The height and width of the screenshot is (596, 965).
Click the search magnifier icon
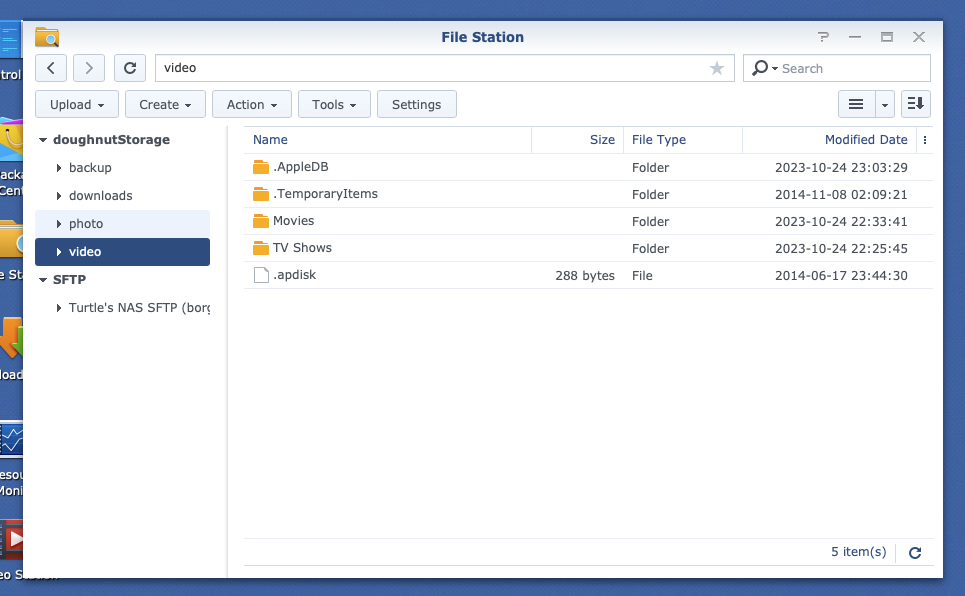coord(760,68)
